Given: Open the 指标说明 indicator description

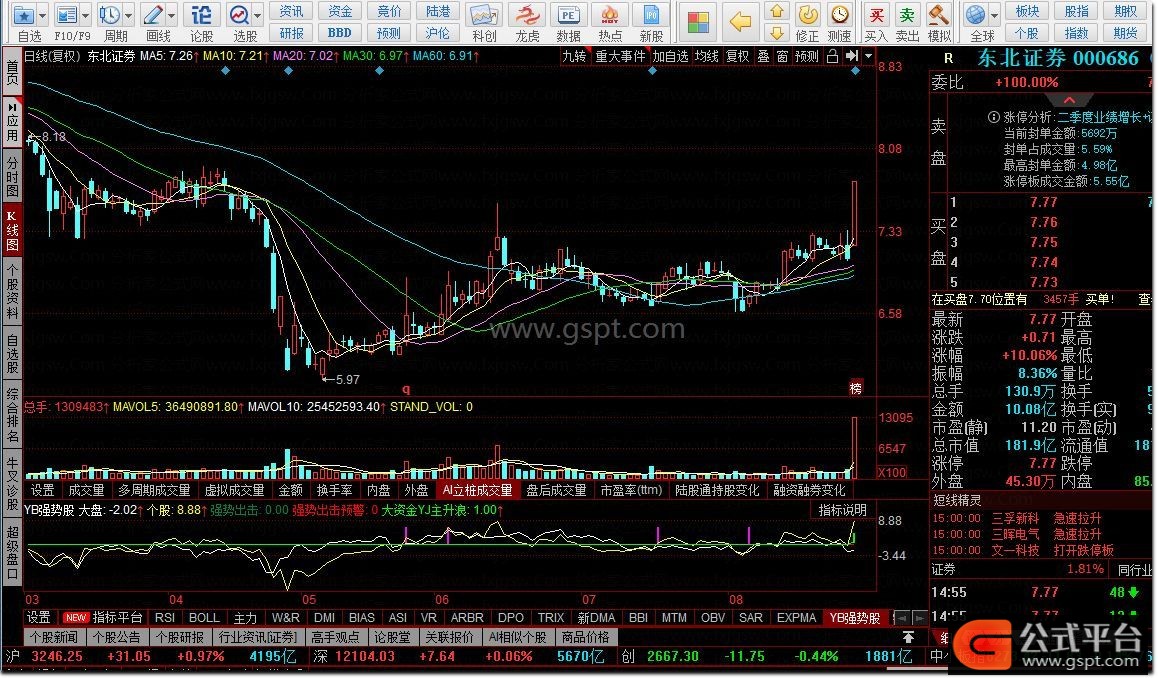Looking at the screenshot, I should click(x=842, y=510).
